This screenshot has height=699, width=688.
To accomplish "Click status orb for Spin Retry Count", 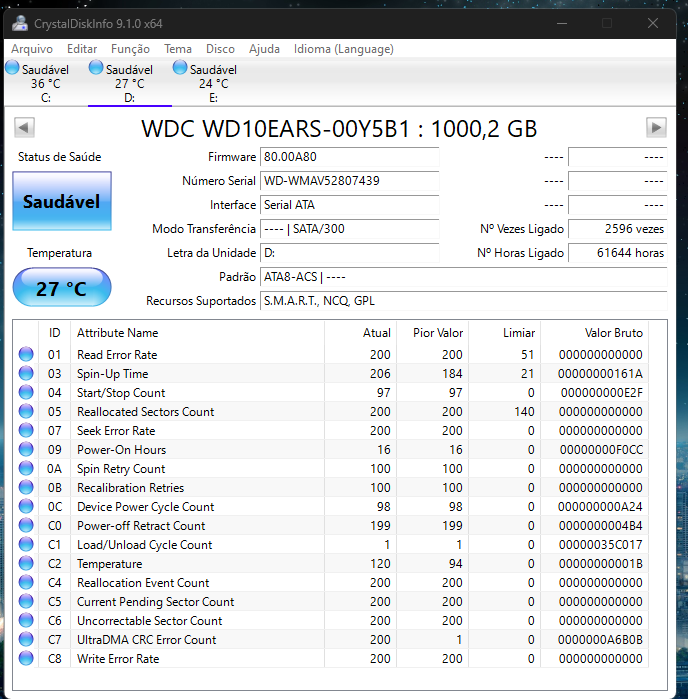I will click(x=26, y=469).
